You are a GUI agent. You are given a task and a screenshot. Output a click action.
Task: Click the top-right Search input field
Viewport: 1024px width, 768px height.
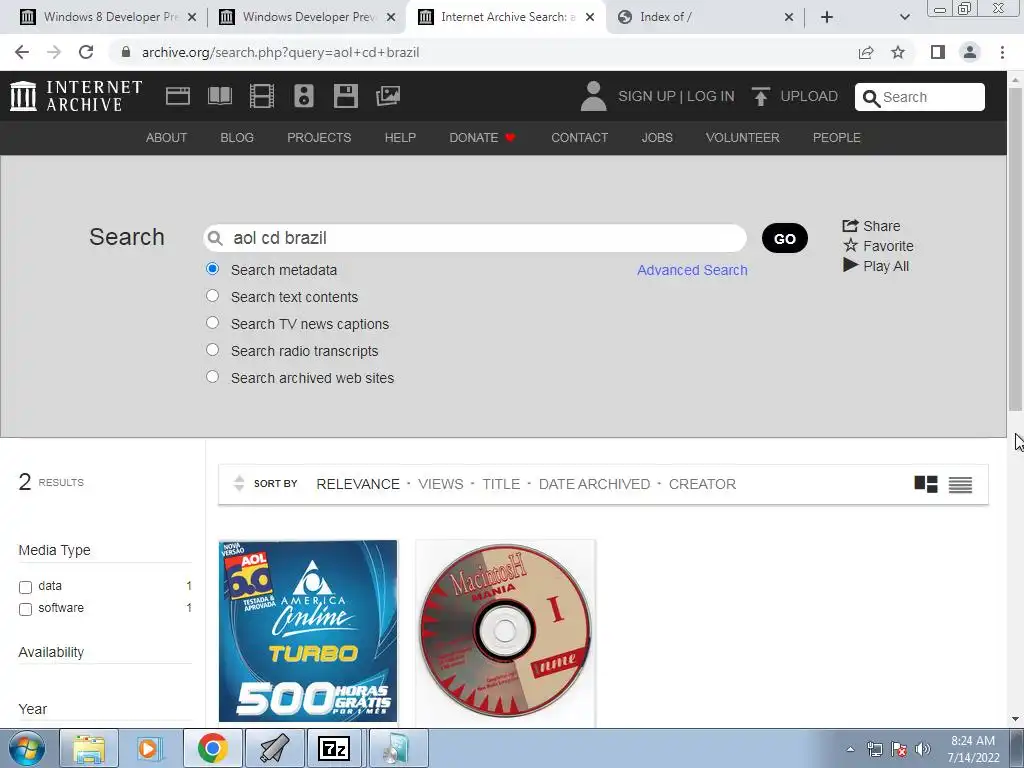920,97
